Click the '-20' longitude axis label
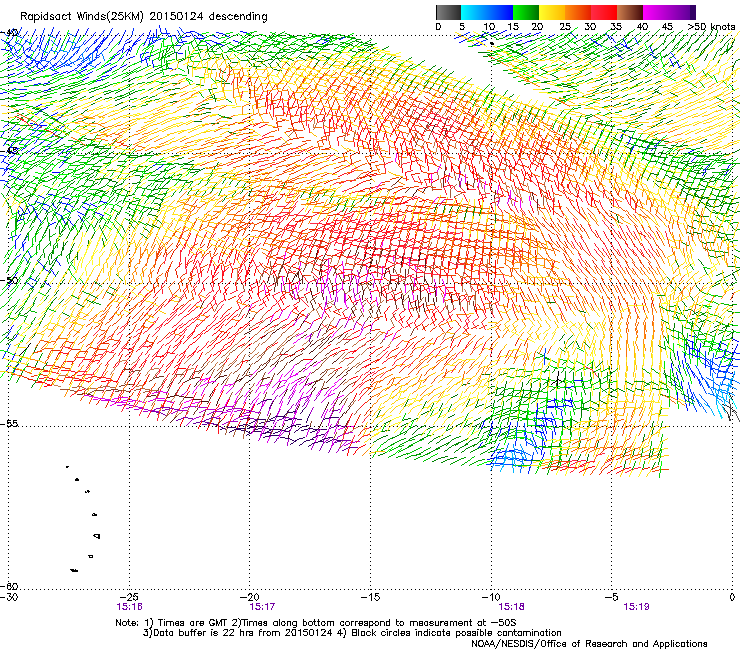Viewport: 740px width, 650px height. (250, 598)
